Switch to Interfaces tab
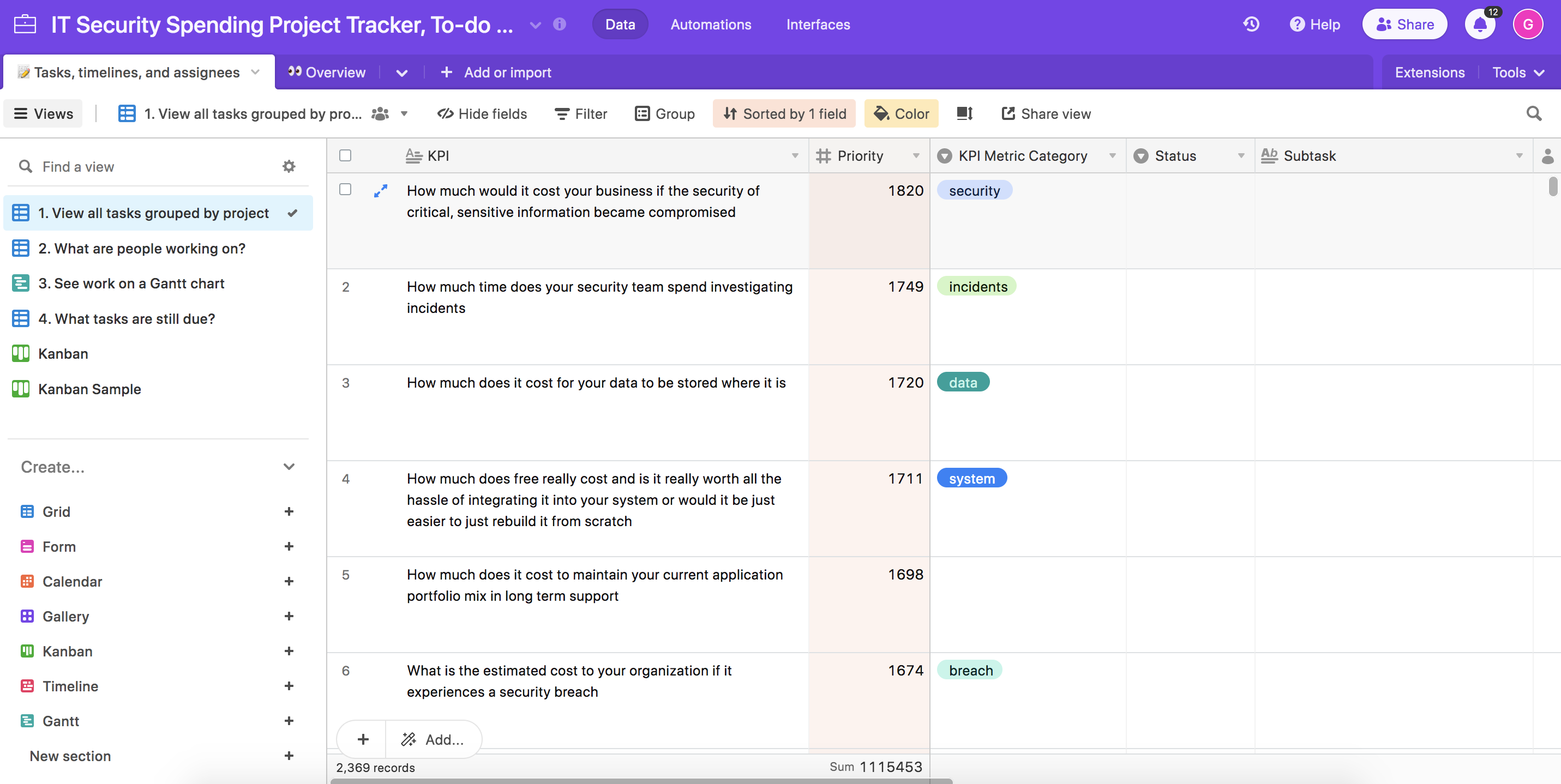Viewport: 1561px width, 784px height. [818, 24]
